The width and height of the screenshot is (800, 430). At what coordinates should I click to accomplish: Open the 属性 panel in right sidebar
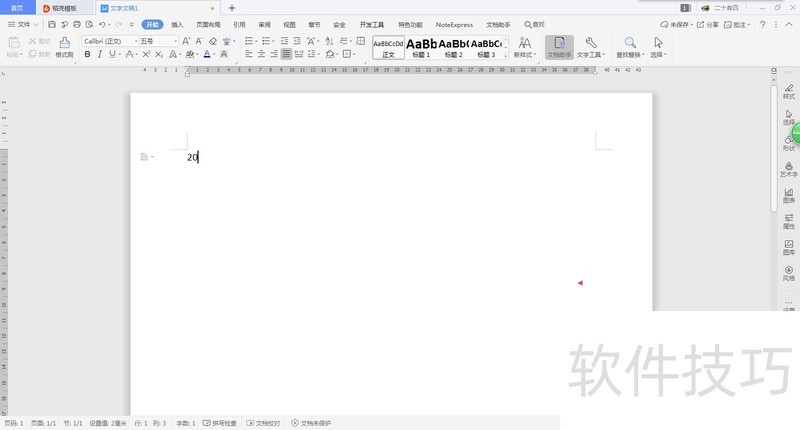[x=789, y=221]
